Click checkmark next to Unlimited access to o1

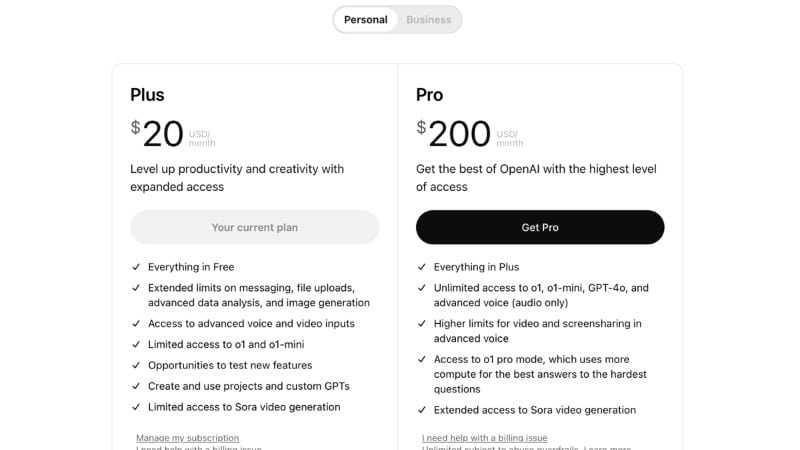tap(422, 288)
